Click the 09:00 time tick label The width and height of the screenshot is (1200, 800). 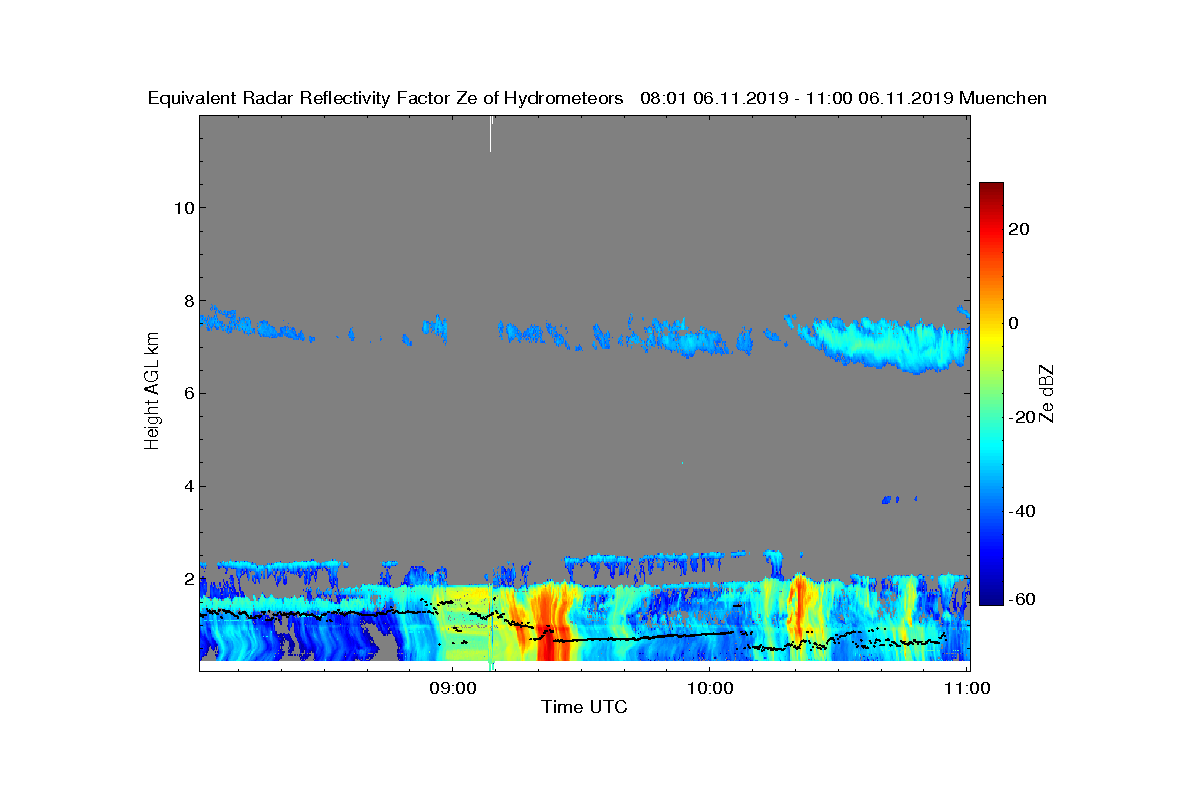pos(452,688)
